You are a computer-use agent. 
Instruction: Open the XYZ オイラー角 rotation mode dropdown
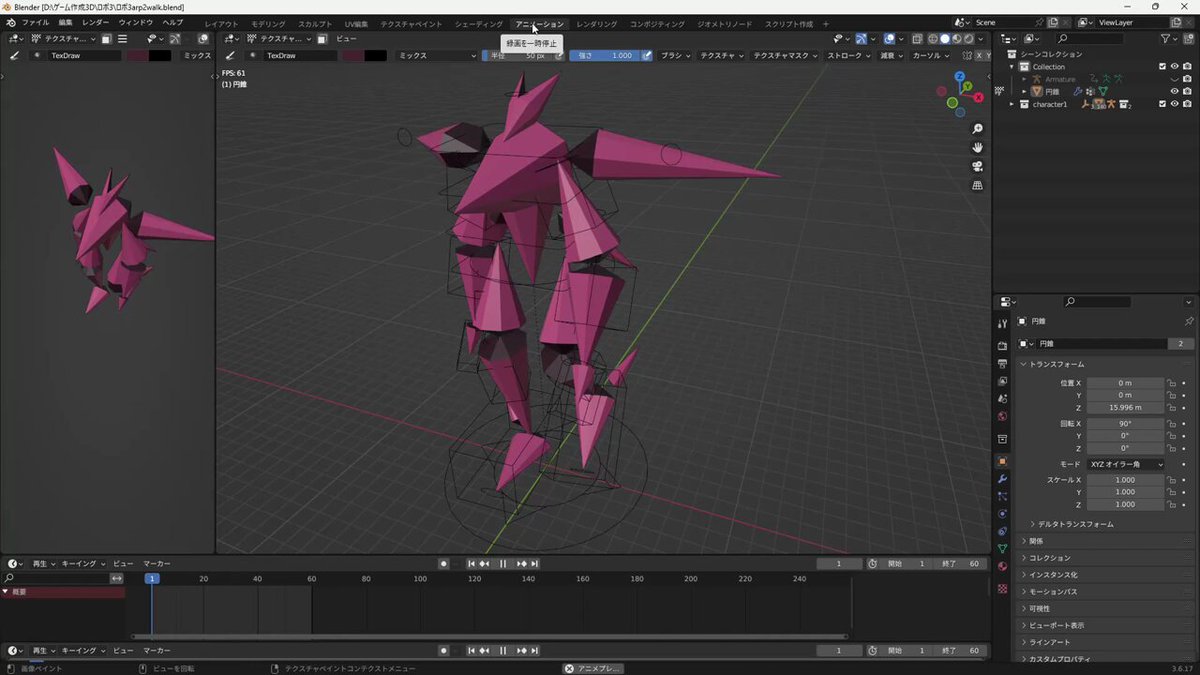[x=1126, y=464]
